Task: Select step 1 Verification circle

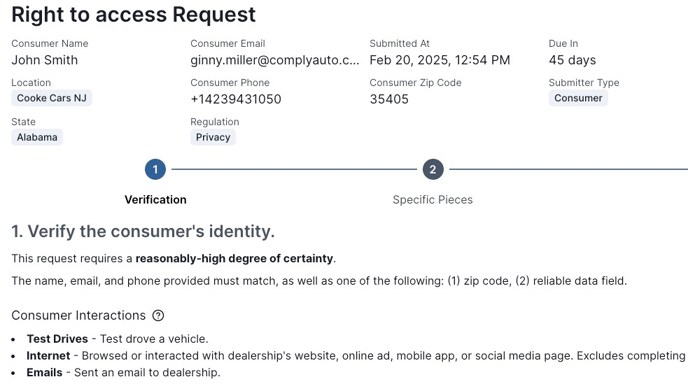Action: pyautogui.click(x=155, y=169)
